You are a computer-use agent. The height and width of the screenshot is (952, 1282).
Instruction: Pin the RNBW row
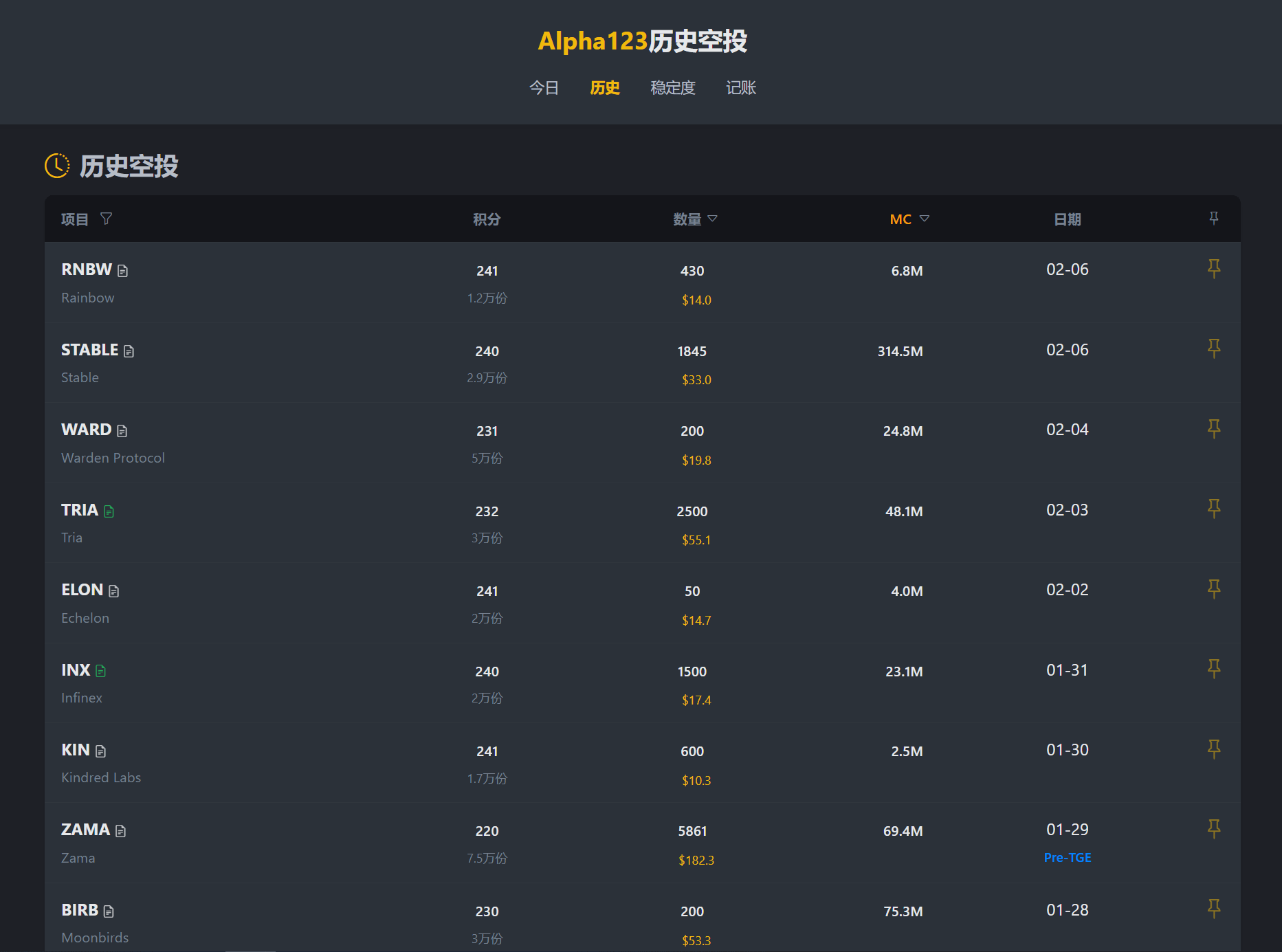tap(1214, 269)
